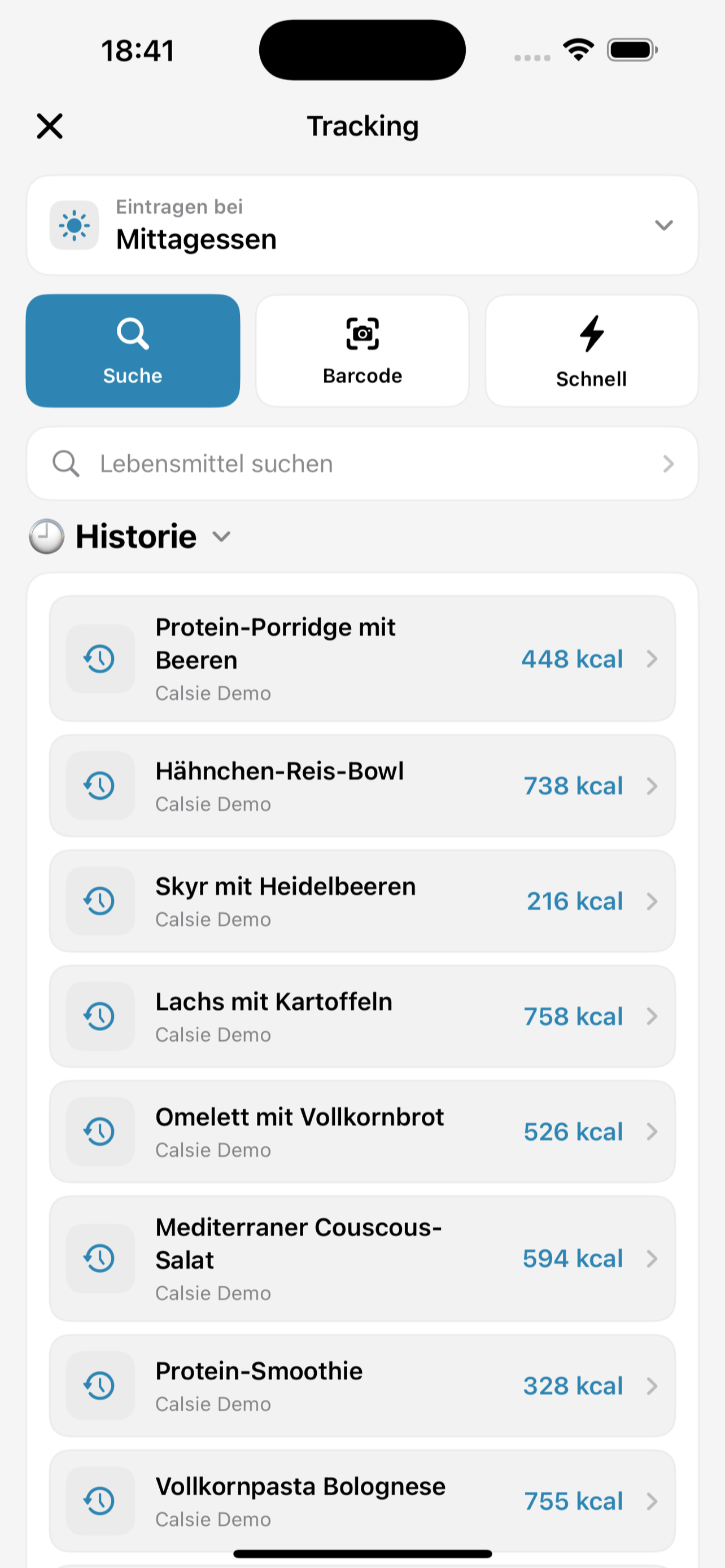
Task: Tap the Wi-Fi status bar icon
Action: click(579, 49)
